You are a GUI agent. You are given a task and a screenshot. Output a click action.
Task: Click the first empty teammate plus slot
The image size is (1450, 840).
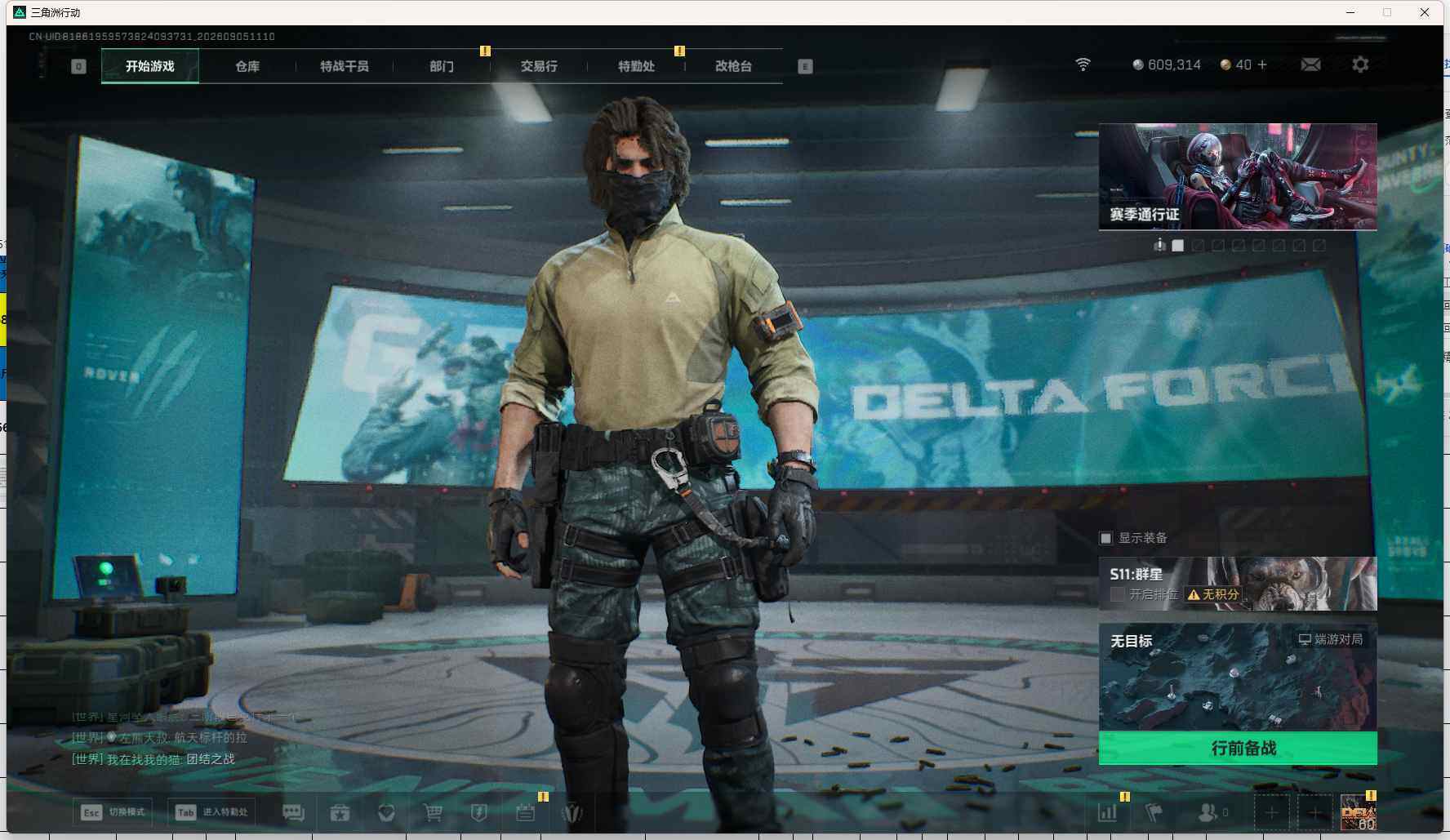click(x=1271, y=812)
